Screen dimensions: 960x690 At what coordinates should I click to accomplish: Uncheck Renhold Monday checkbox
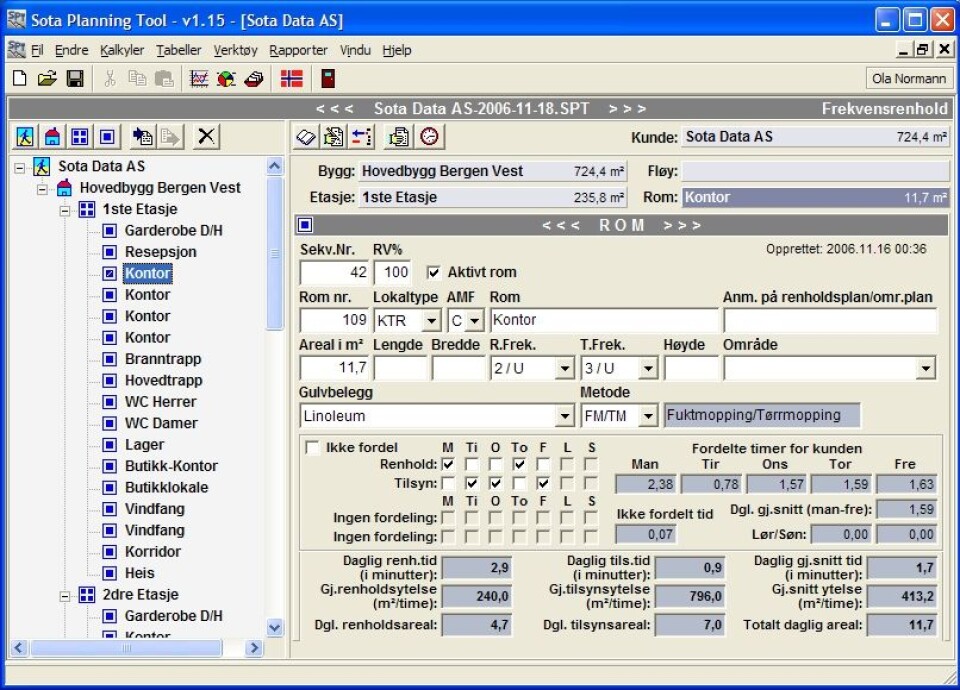click(x=448, y=464)
